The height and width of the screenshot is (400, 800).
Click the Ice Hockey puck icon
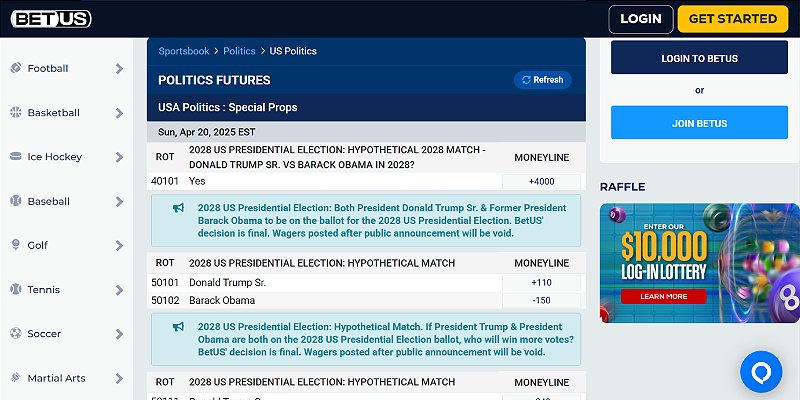point(15,156)
